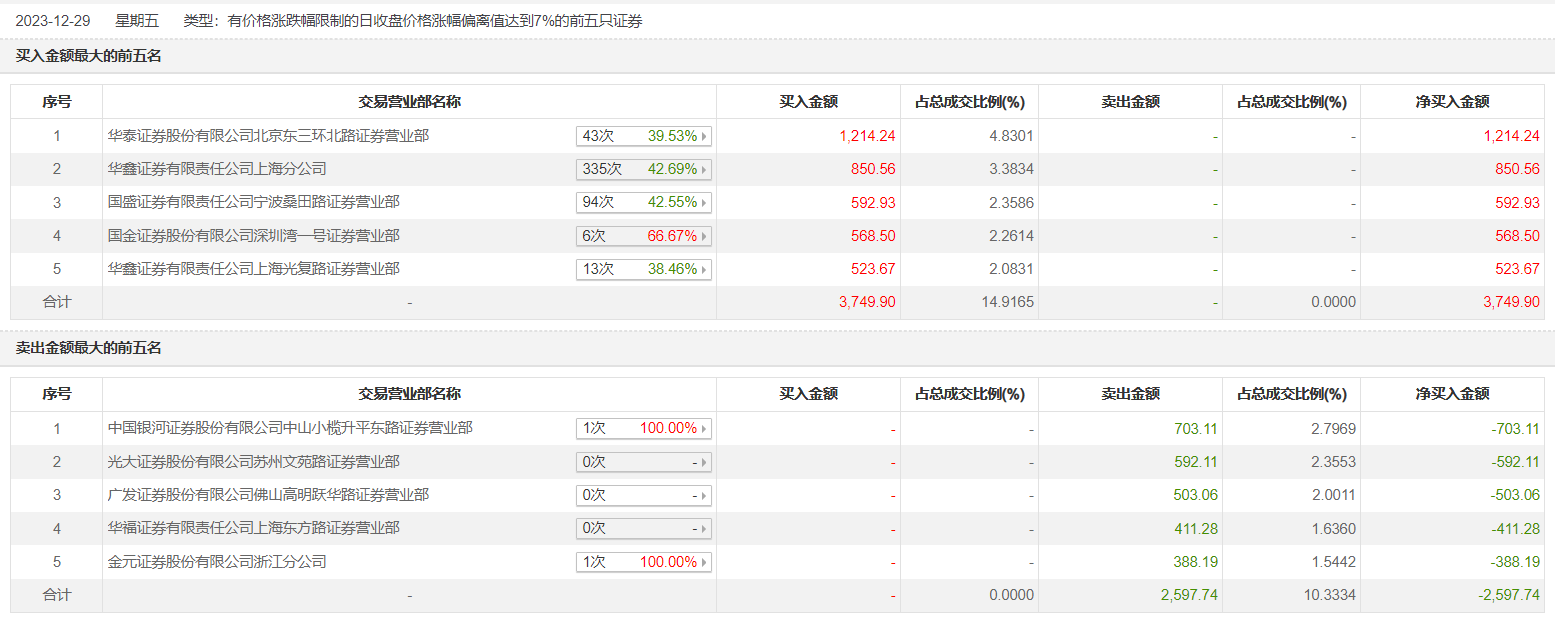Click 中国银河证券股份有限公司中山小榄升平东路证券营业部 link
Viewport: 1555px width, 617px height.
[x=290, y=428]
